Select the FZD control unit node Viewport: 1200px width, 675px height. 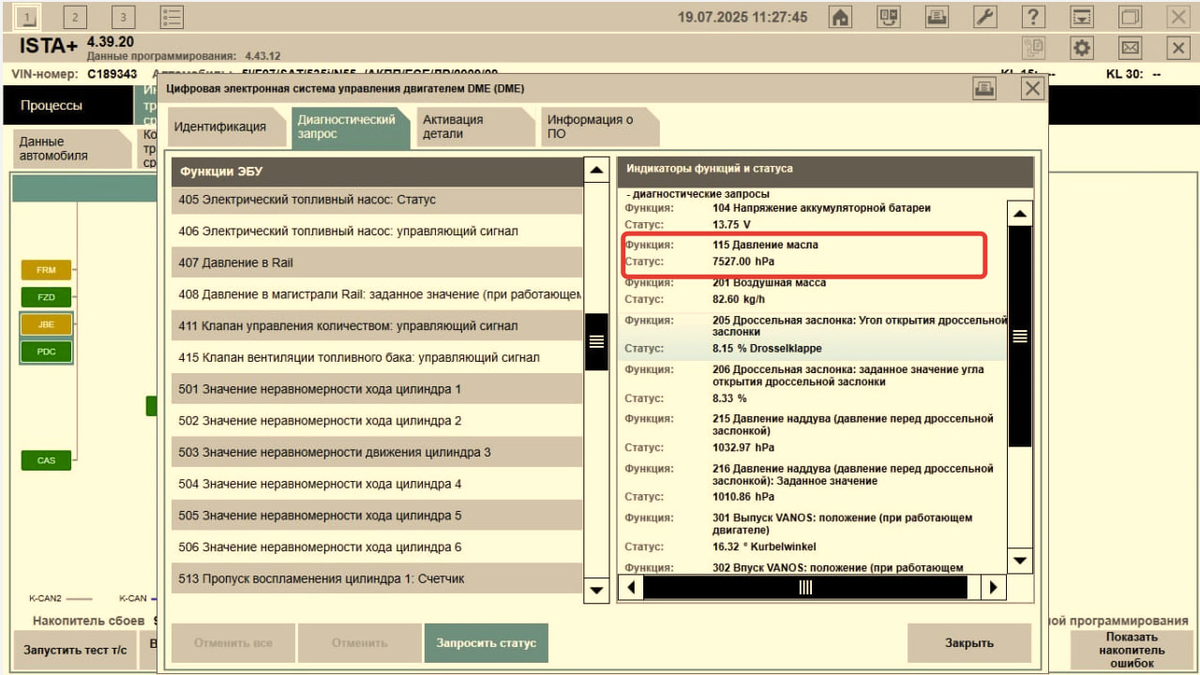(46, 297)
